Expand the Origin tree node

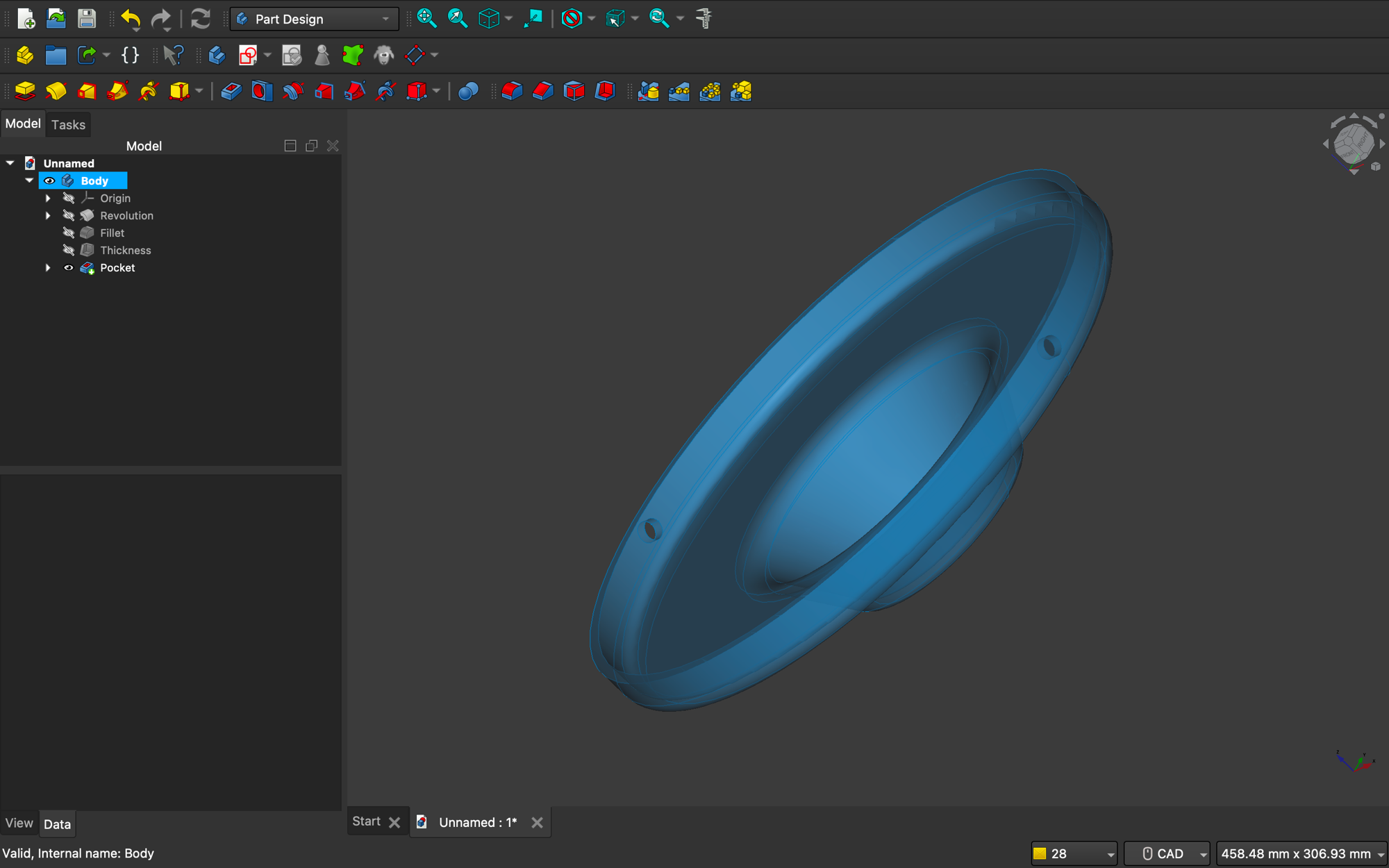tap(48, 198)
